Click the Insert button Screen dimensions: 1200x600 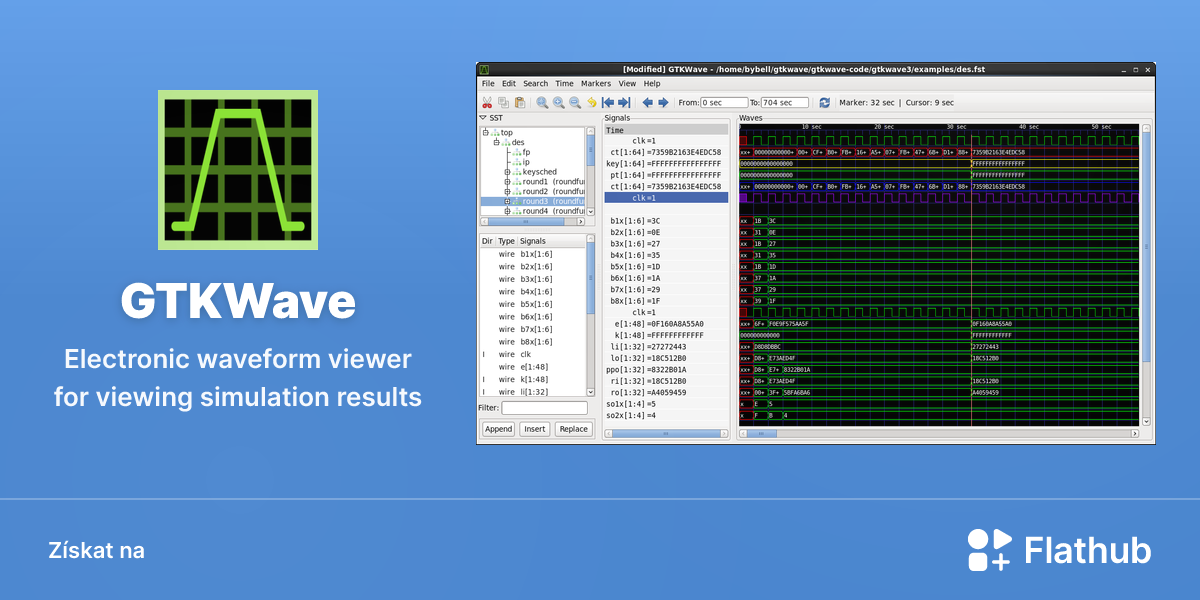point(534,429)
